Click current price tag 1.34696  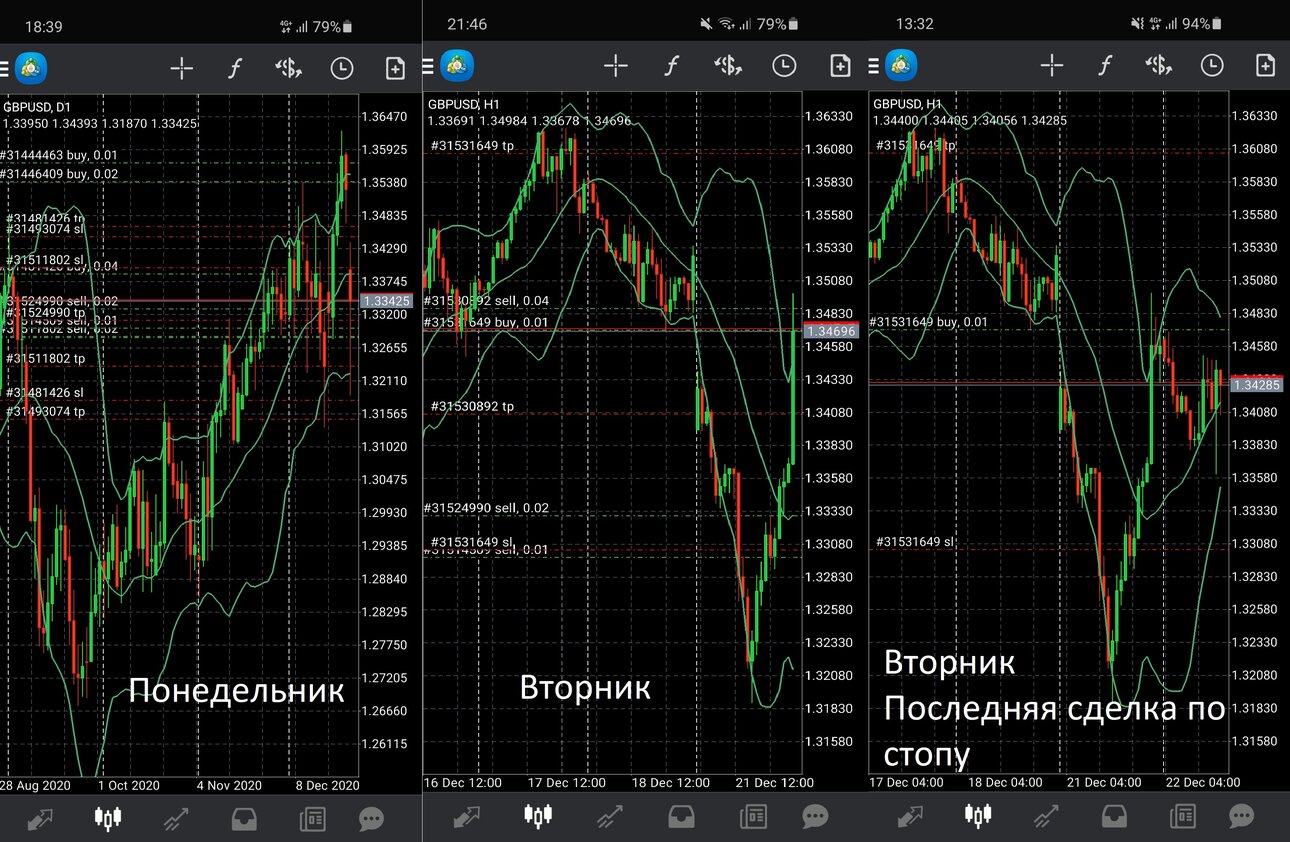(x=832, y=330)
